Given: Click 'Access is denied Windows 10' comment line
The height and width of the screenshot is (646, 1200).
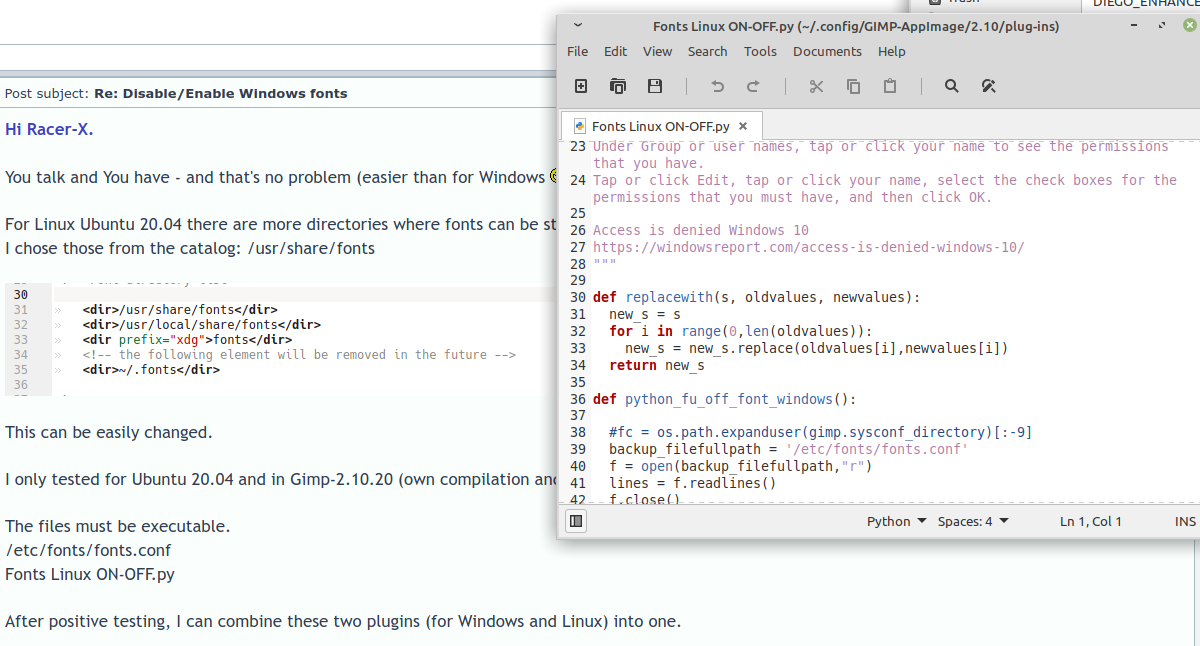Looking at the screenshot, I should (701, 230).
